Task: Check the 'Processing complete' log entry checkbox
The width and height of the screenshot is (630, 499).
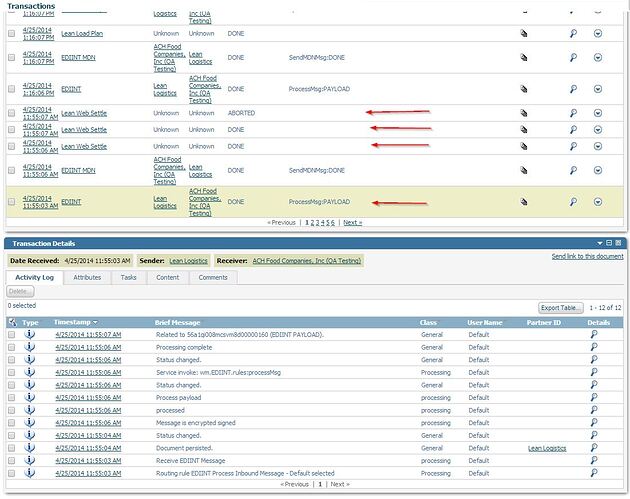Action: click(x=12, y=347)
